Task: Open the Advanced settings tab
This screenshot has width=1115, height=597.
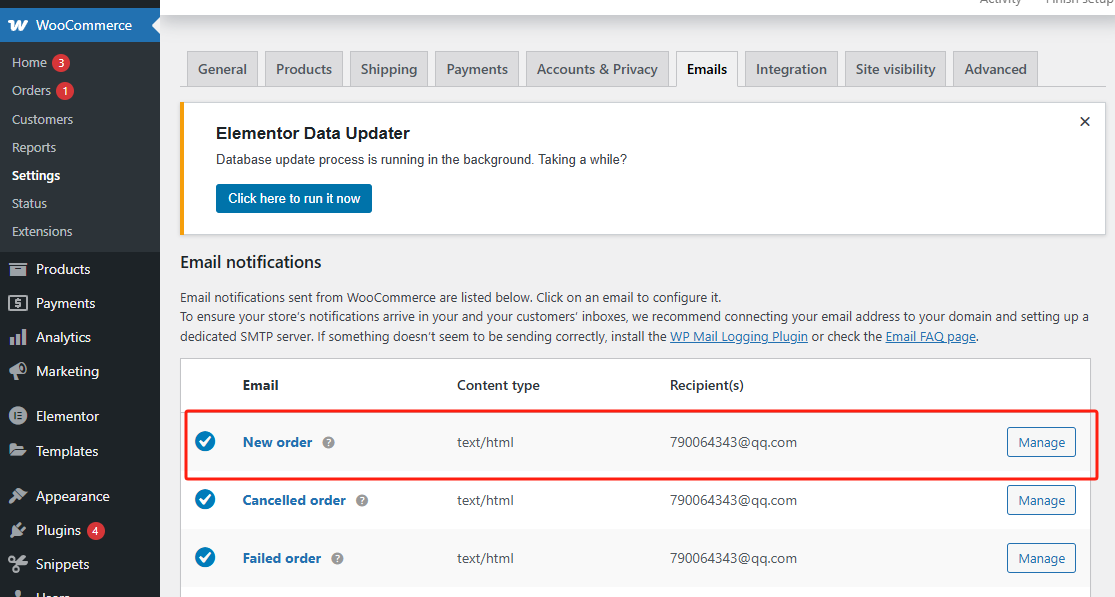Action: coord(996,69)
